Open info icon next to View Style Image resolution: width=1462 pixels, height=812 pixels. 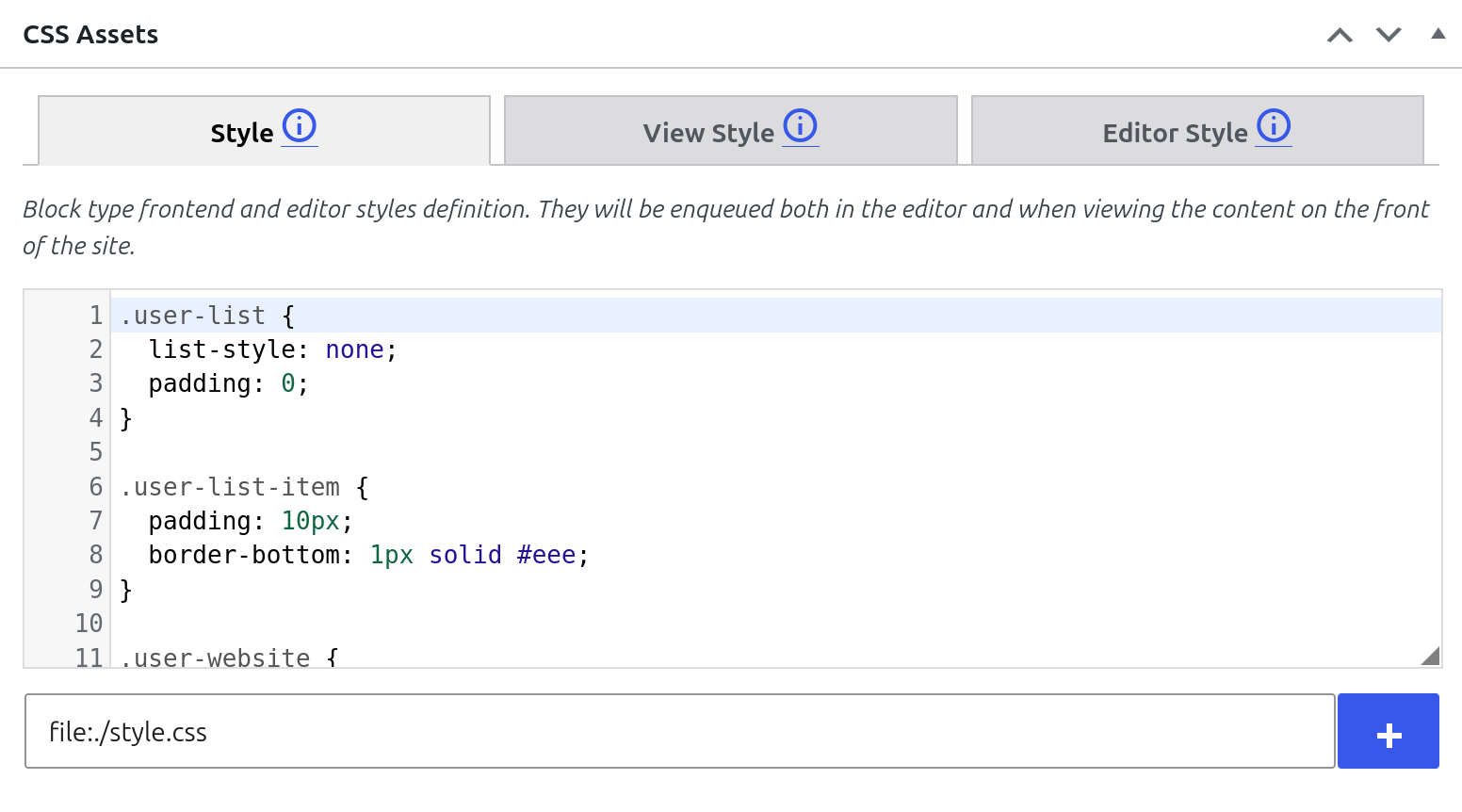point(801,125)
